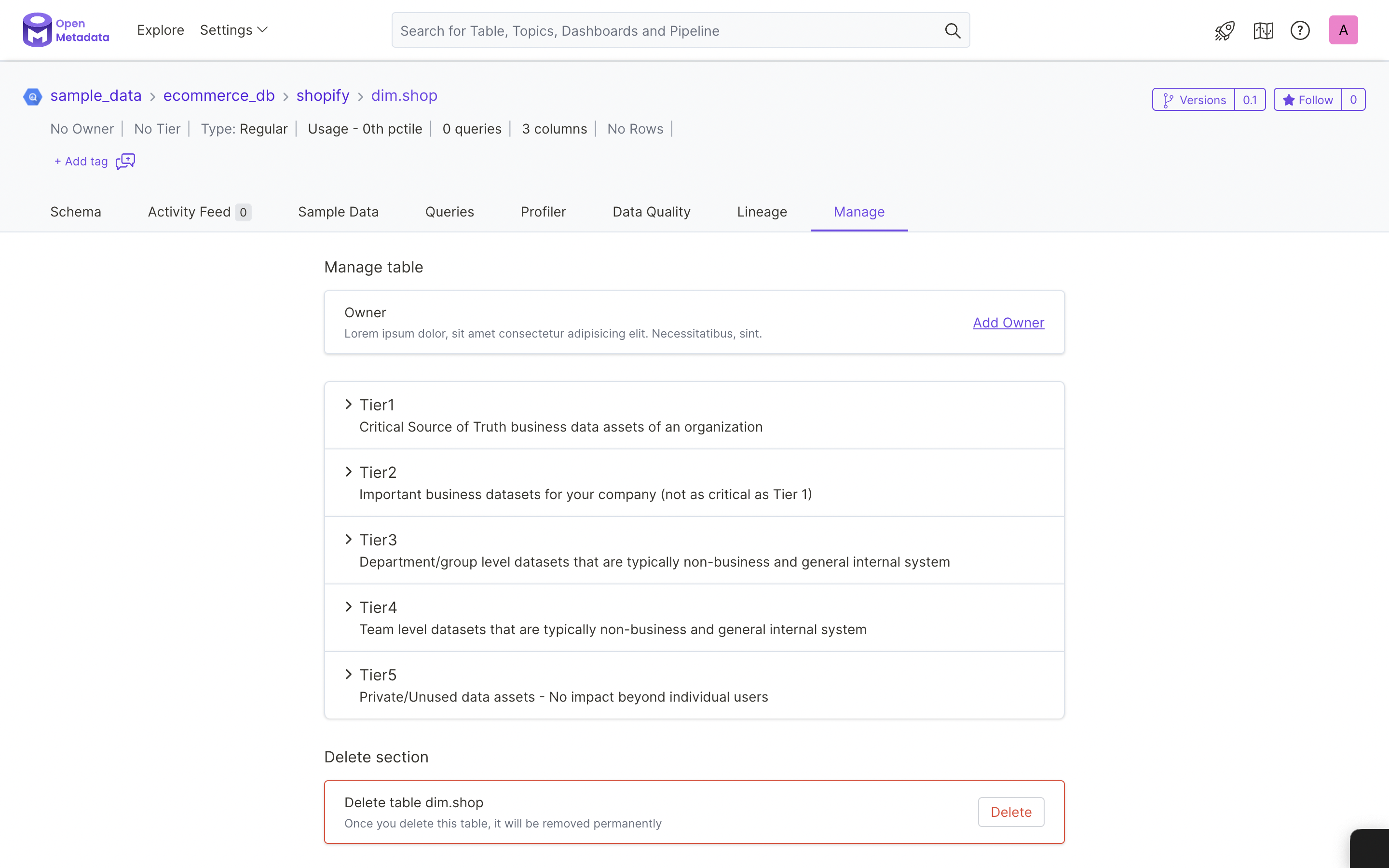This screenshot has width=1389, height=868.
Task: Click the 3 columns label
Action: pos(555,129)
